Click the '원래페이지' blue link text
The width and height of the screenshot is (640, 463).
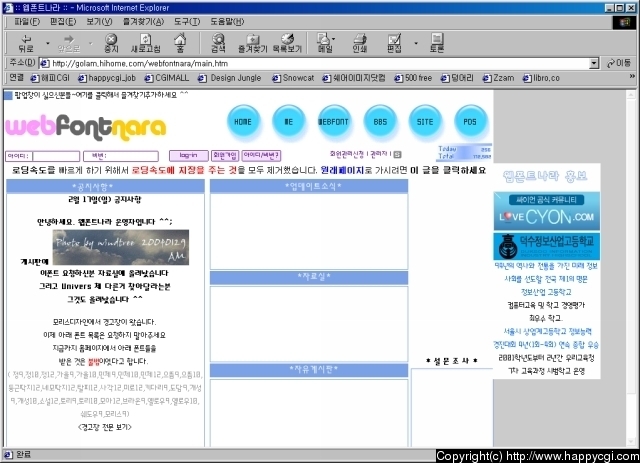click(x=342, y=170)
